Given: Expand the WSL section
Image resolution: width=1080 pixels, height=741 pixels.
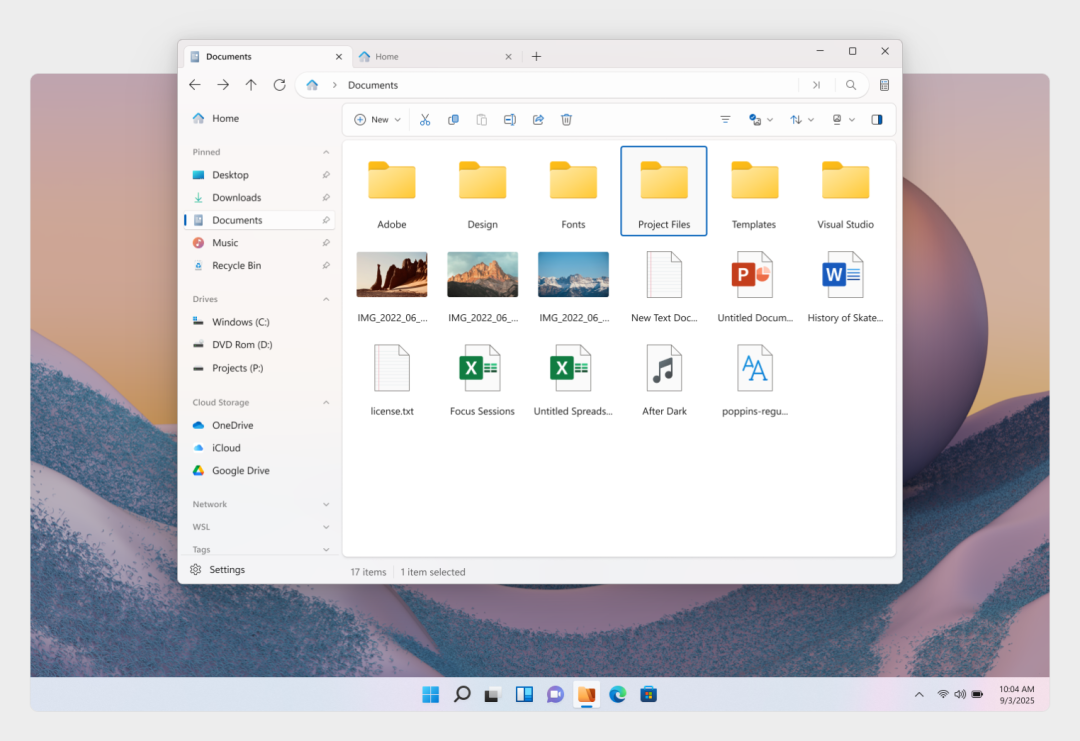Looking at the screenshot, I should coord(326,528).
